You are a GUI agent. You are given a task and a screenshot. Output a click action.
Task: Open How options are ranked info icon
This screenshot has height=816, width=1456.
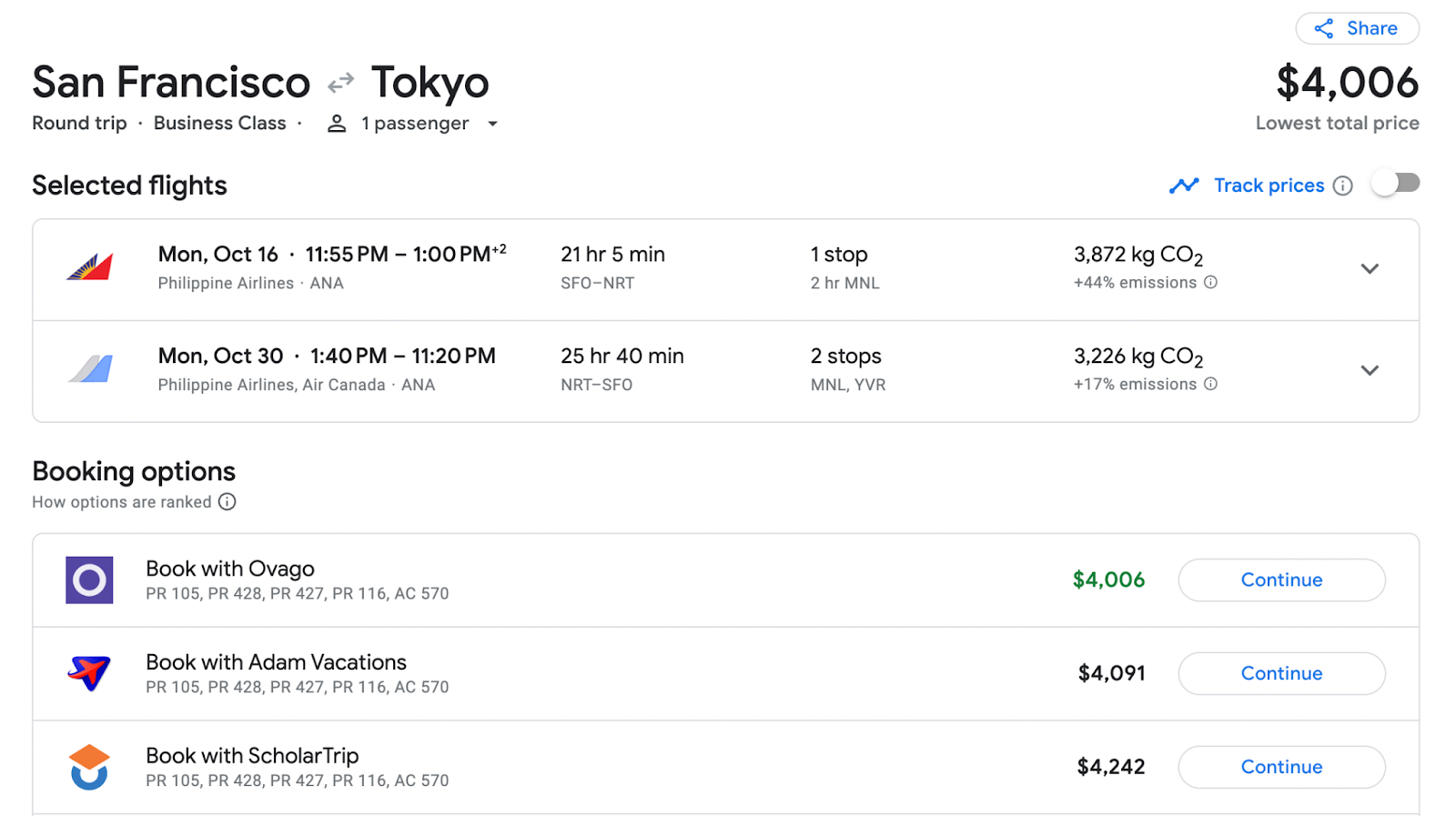pyautogui.click(x=227, y=501)
